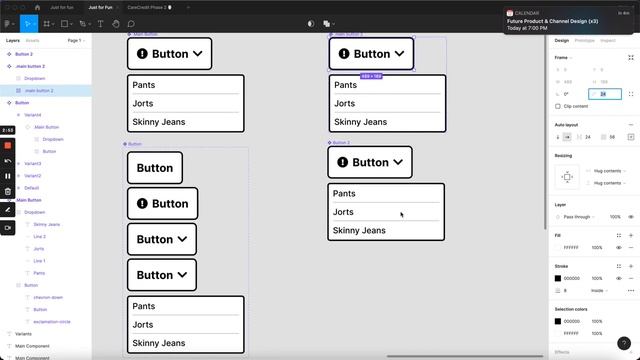The image size is (640, 360).
Task: Click the white fill color swatch
Action: pos(558,247)
